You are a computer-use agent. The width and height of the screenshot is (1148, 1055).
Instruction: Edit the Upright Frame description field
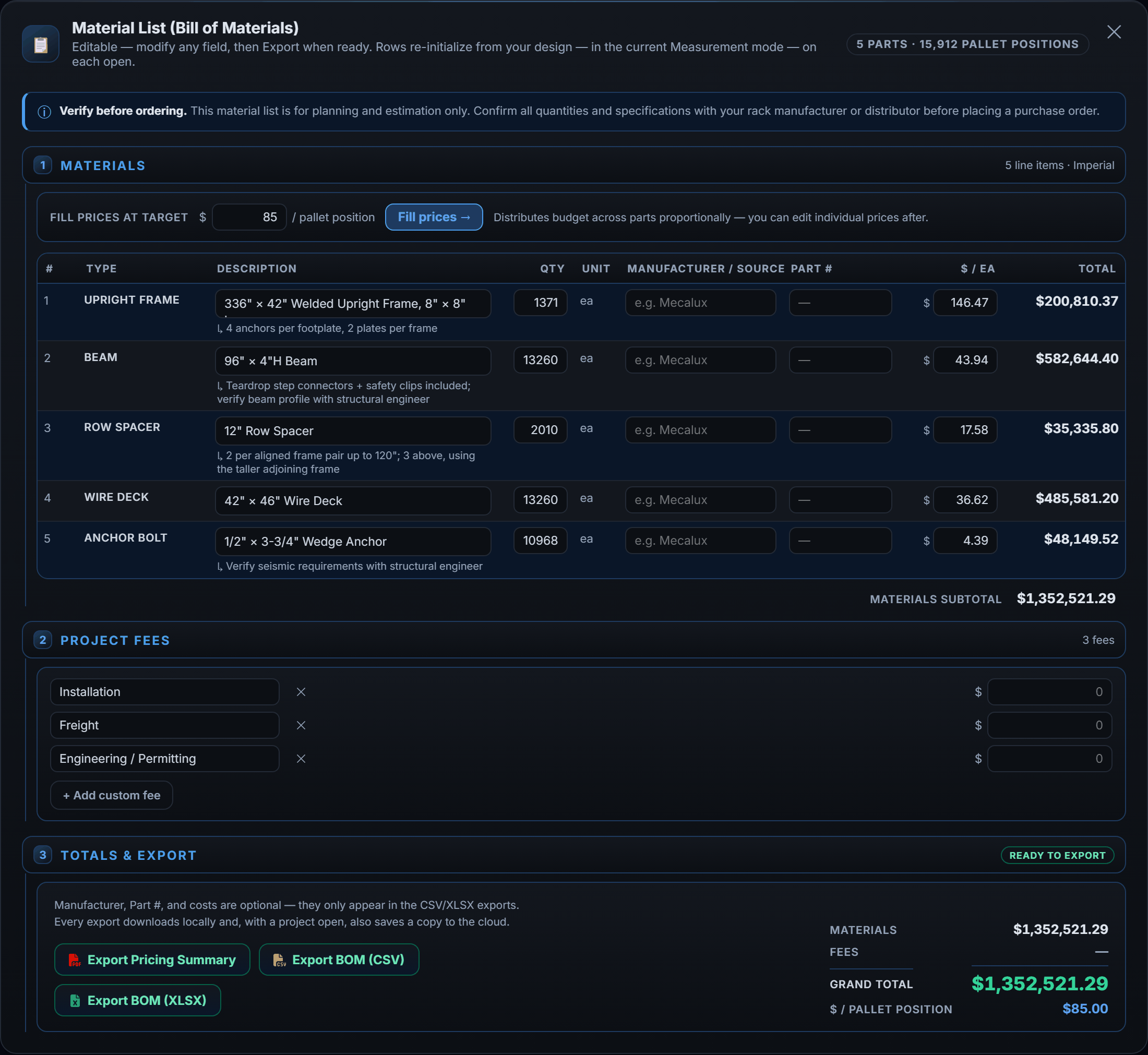click(353, 303)
